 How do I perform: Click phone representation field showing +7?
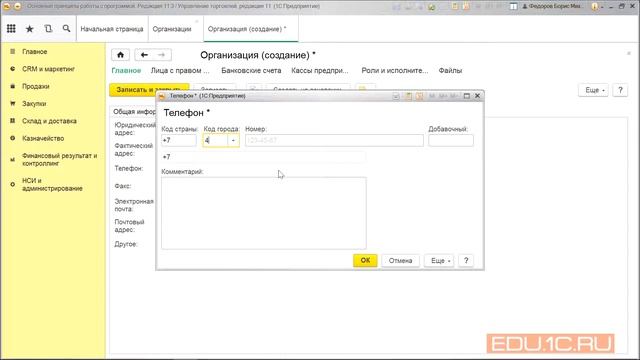click(x=264, y=157)
